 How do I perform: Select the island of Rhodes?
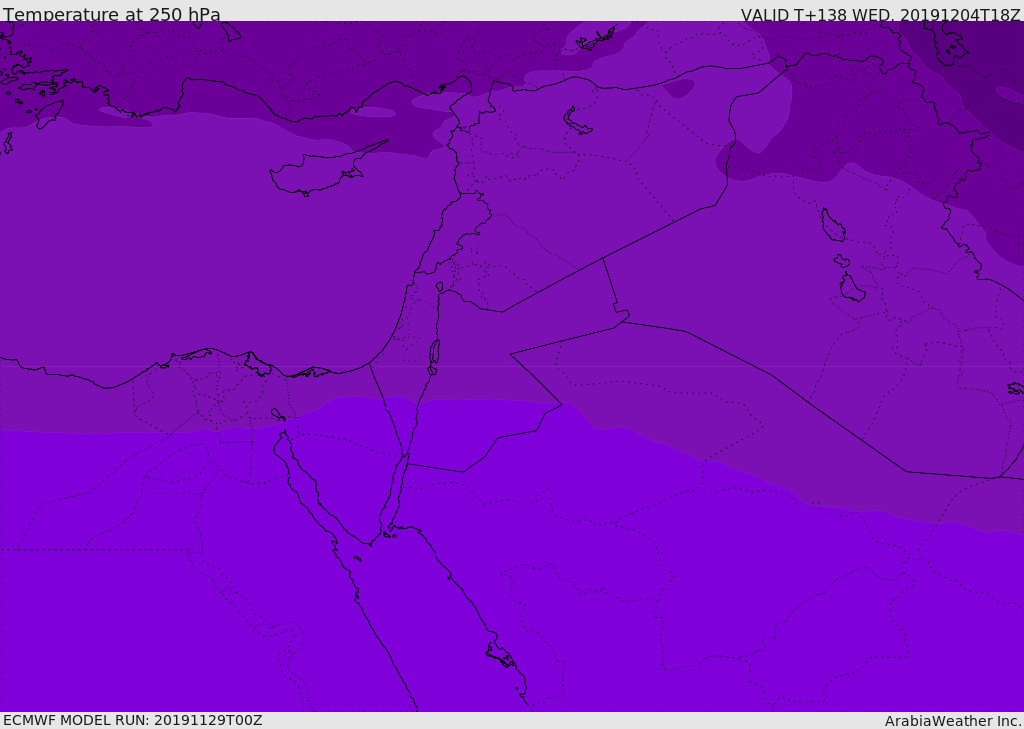(49, 114)
